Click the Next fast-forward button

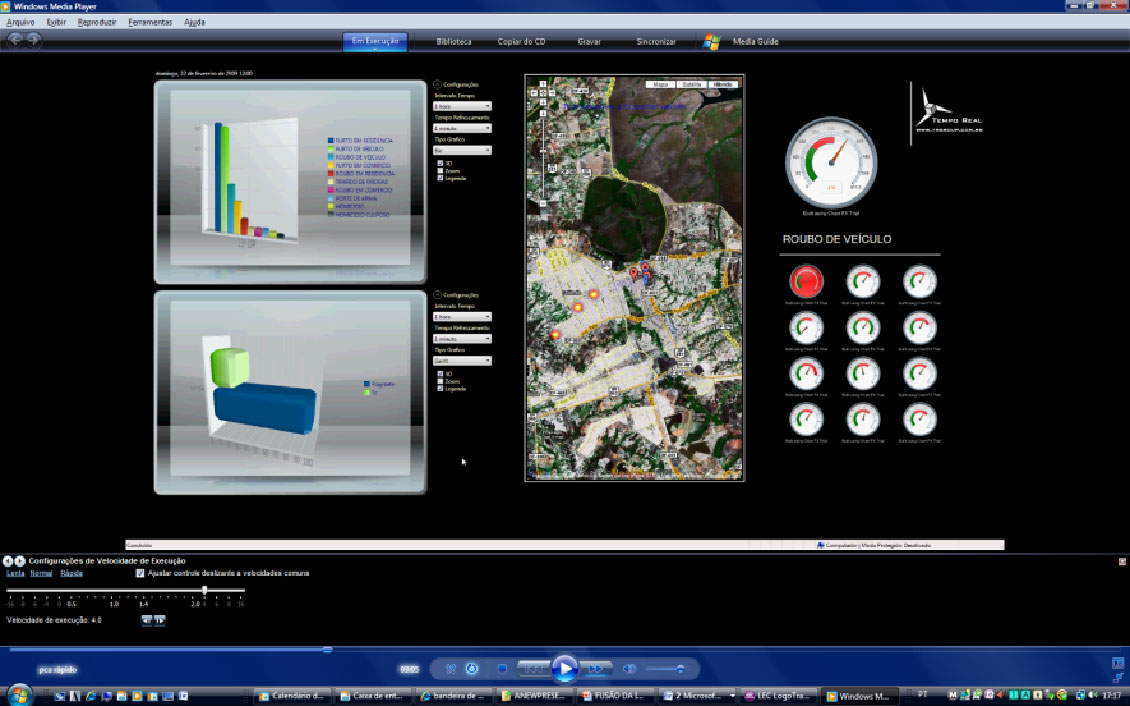click(595, 669)
